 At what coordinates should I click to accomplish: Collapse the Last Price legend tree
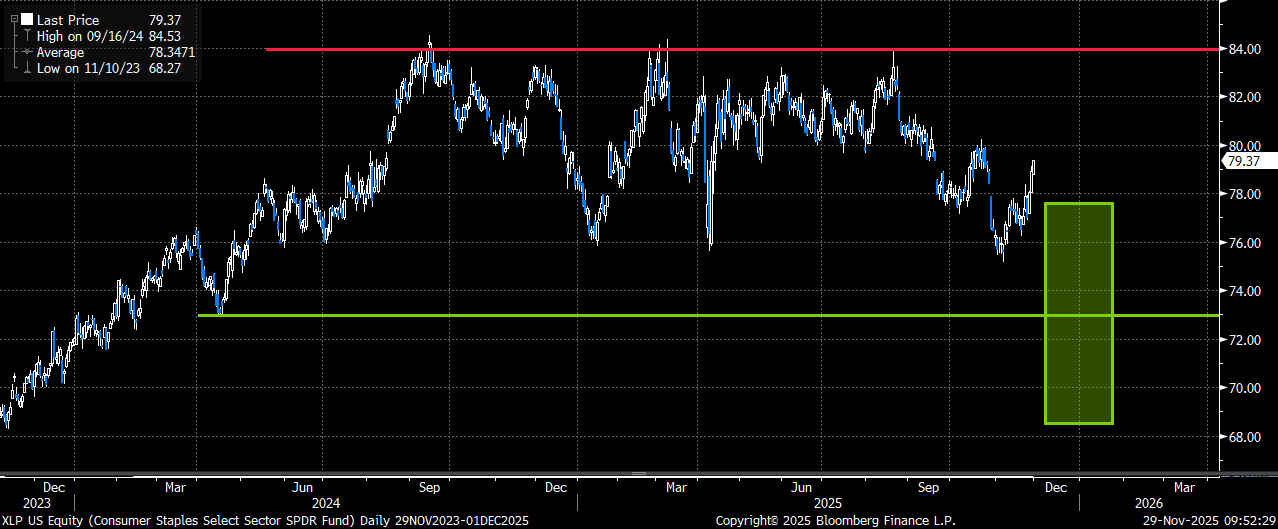(13, 20)
